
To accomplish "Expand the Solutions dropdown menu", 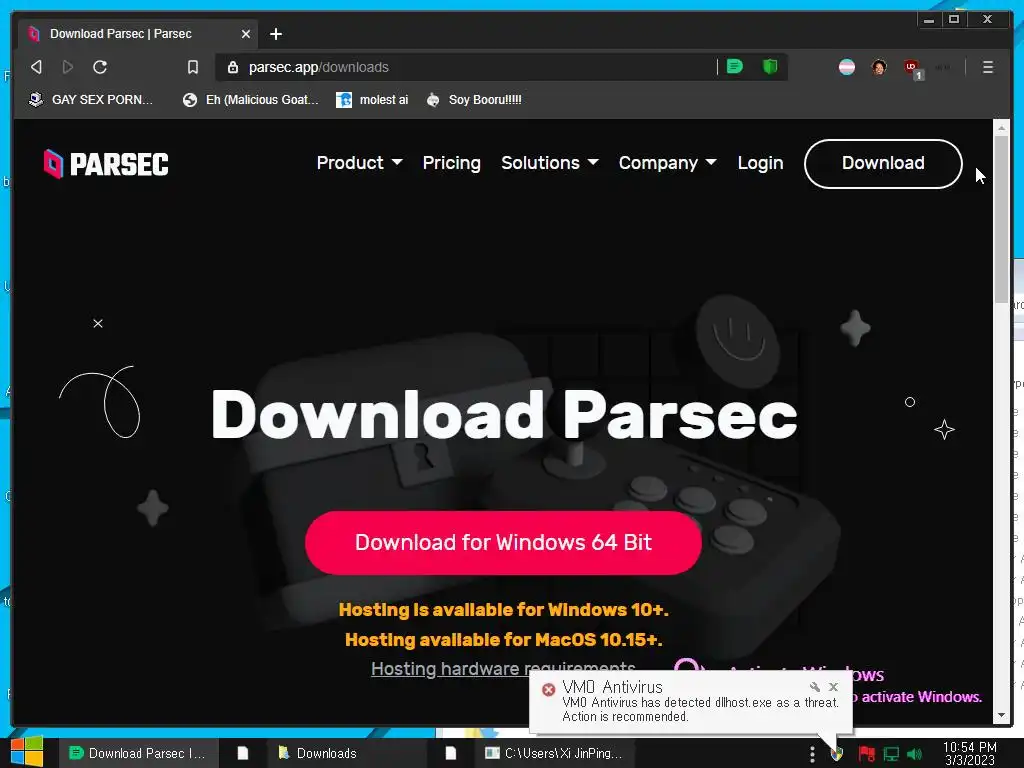I will click(550, 163).
